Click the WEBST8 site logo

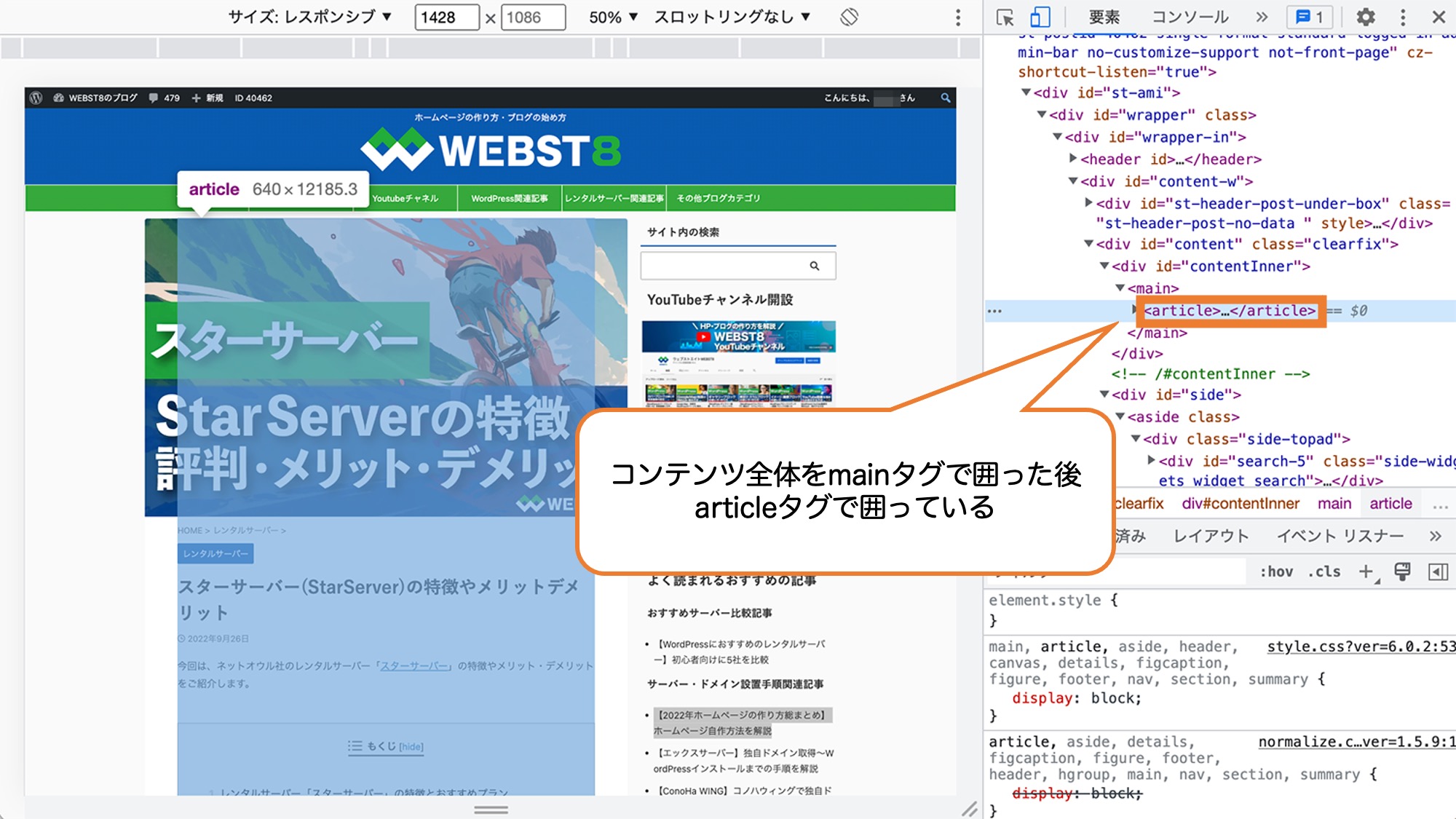(491, 150)
